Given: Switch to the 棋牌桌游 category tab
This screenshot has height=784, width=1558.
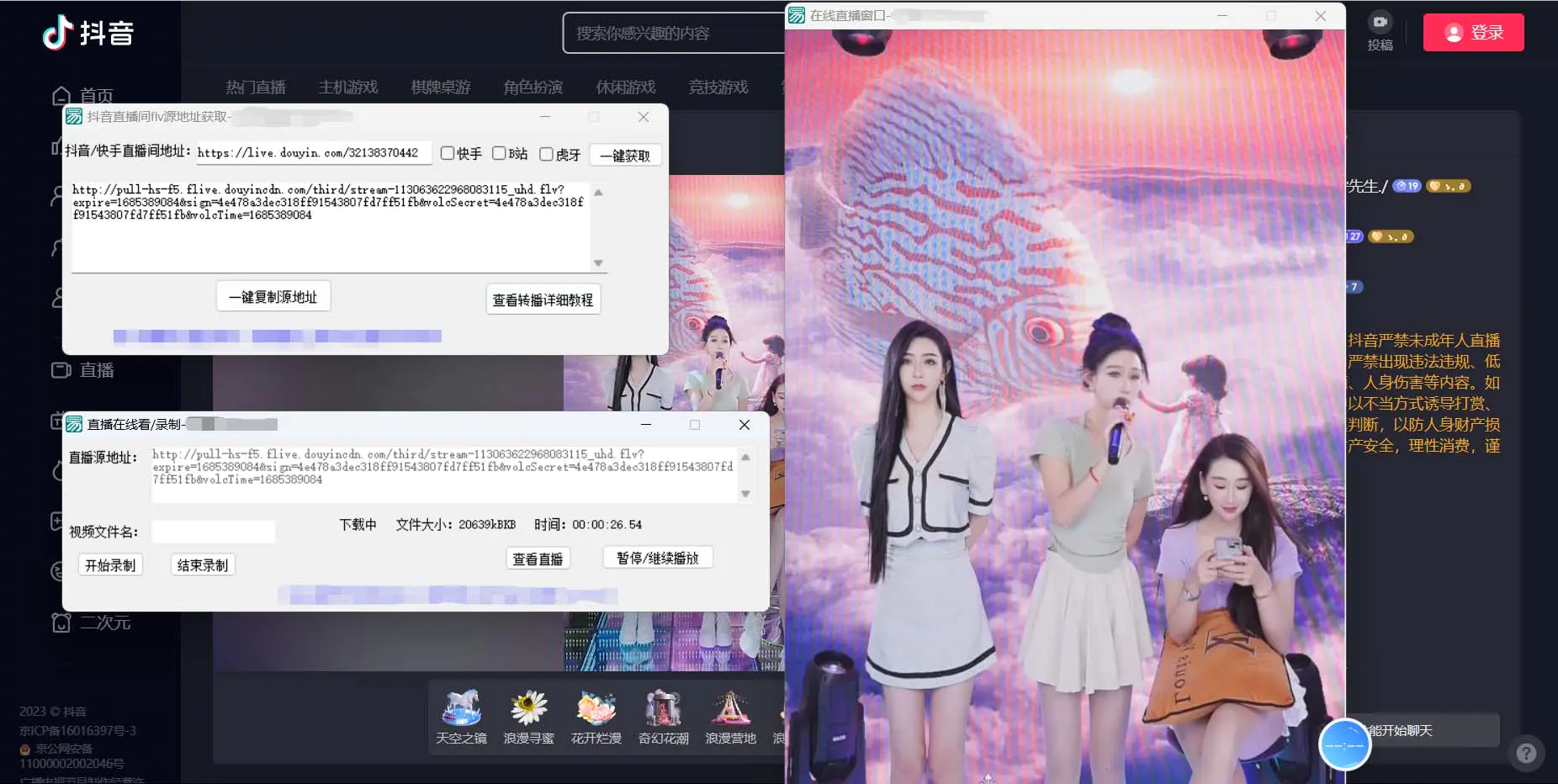Looking at the screenshot, I should [x=440, y=87].
